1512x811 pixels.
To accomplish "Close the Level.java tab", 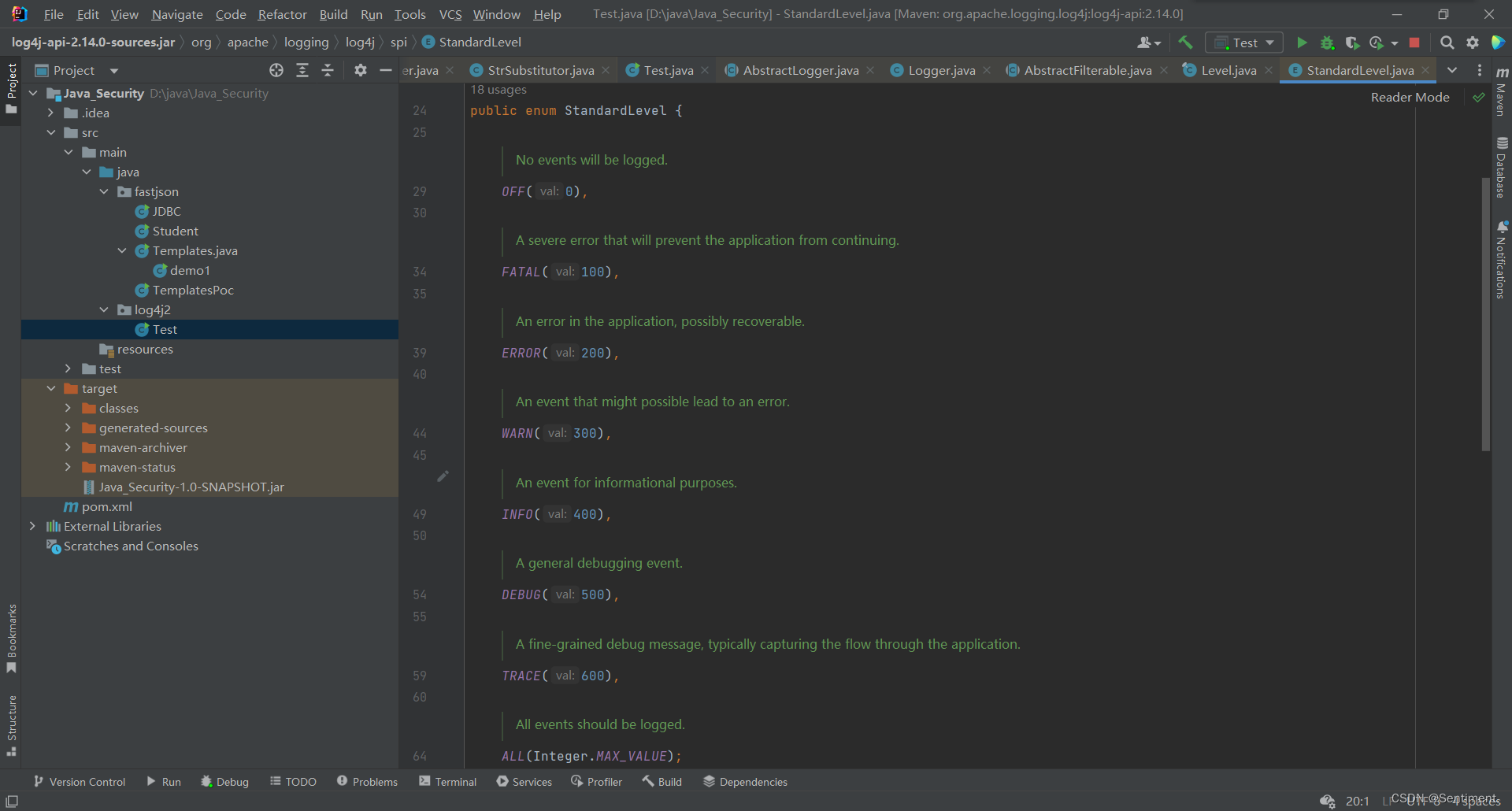I will (x=1269, y=70).
